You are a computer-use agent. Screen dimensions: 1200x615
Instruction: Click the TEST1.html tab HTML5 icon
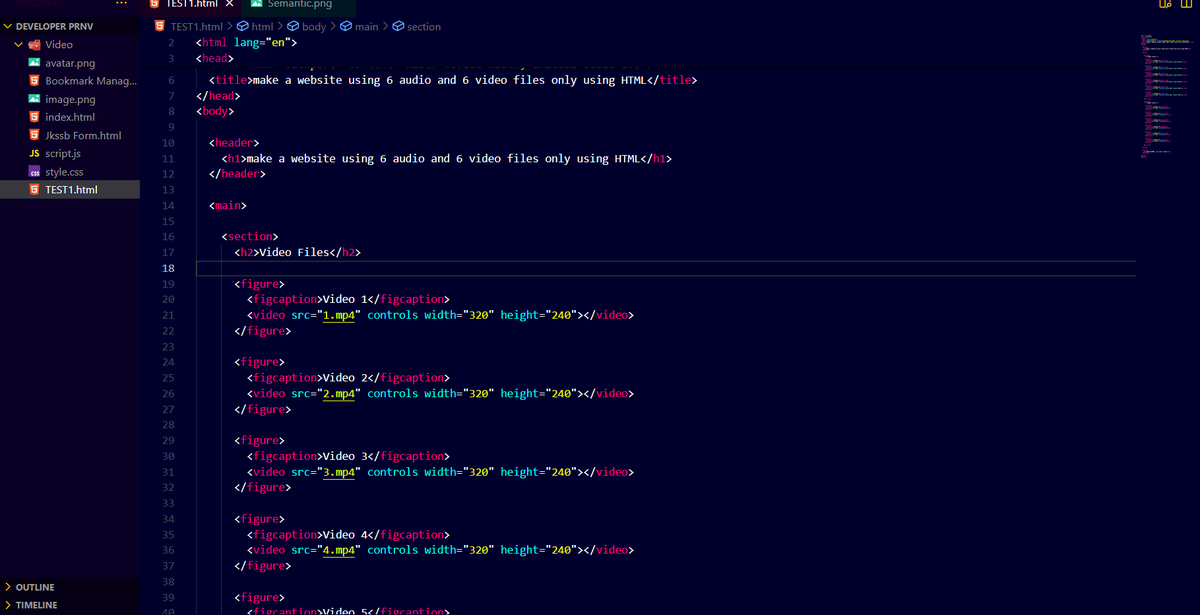point(156,4)
